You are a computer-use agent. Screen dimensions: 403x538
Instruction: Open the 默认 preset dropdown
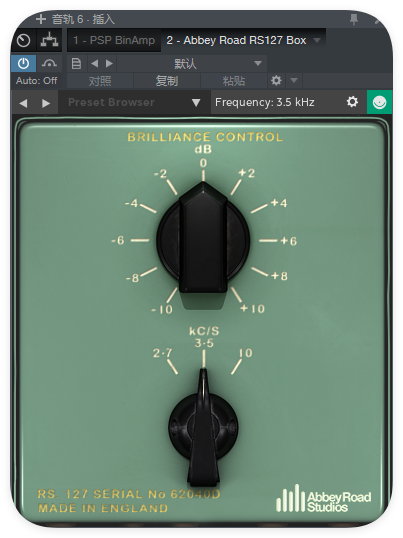click(192, 63)
